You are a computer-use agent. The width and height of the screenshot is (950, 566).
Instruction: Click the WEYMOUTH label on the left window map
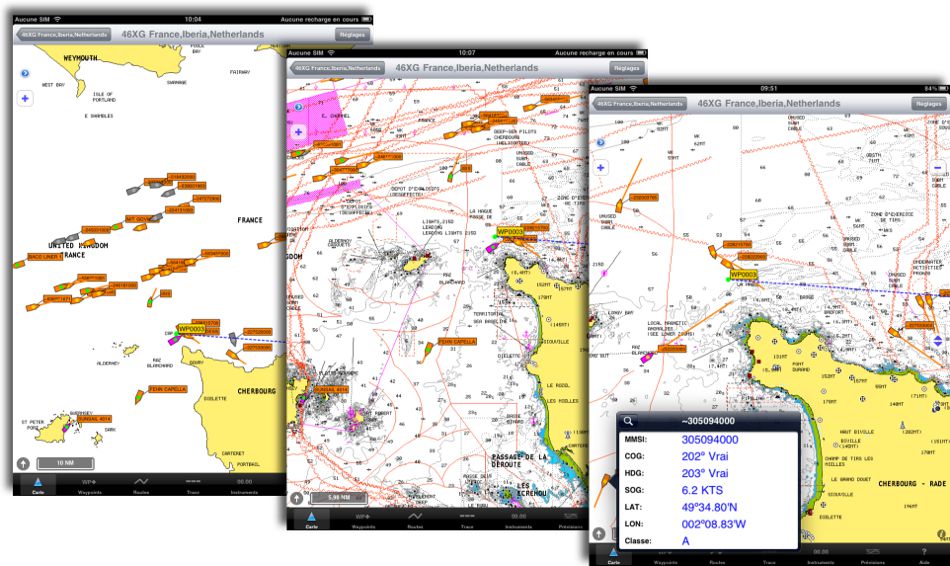[x=80, y=58]
